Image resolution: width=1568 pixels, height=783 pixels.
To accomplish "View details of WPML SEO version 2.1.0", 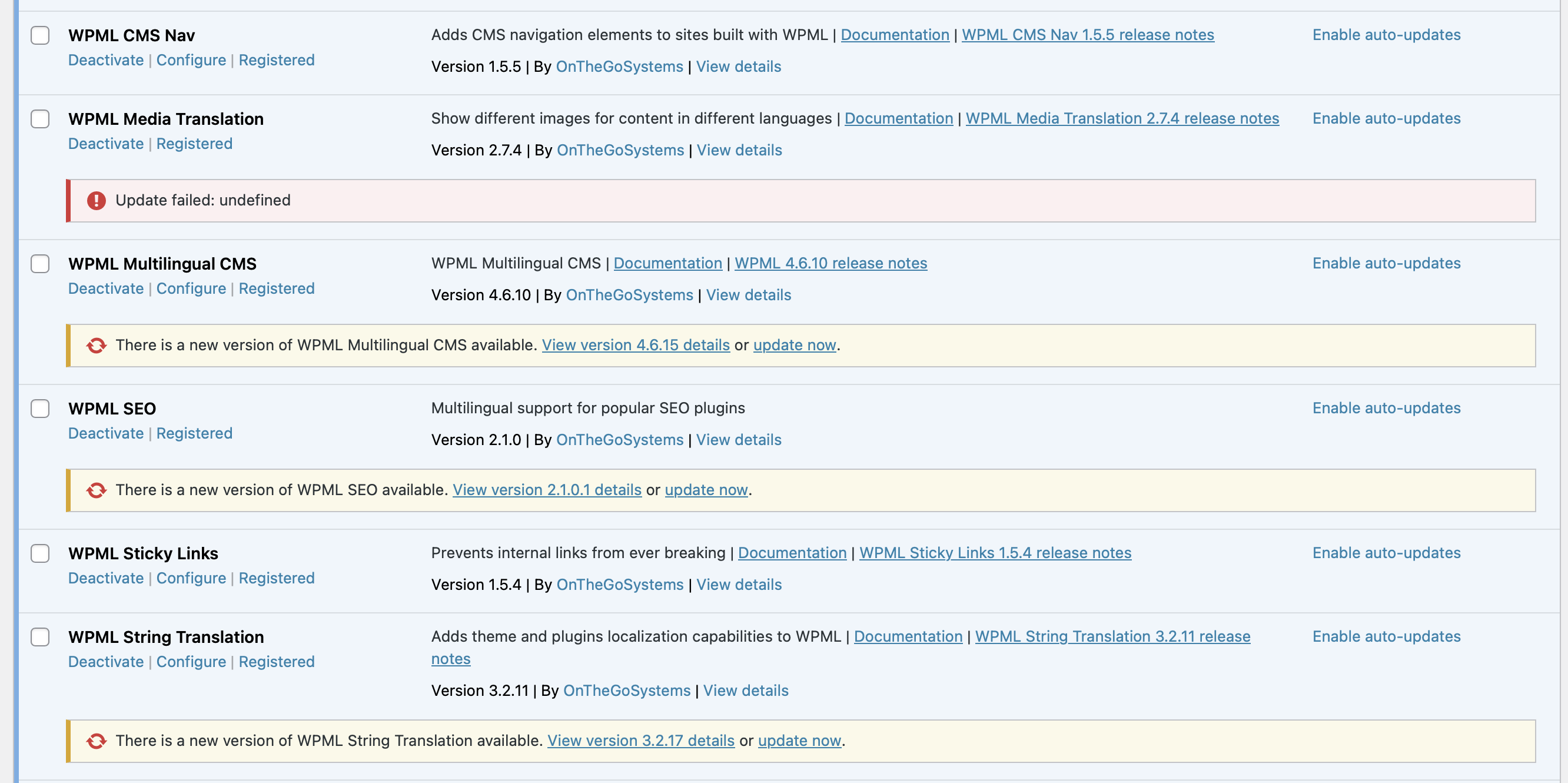I will pos(738,440).
